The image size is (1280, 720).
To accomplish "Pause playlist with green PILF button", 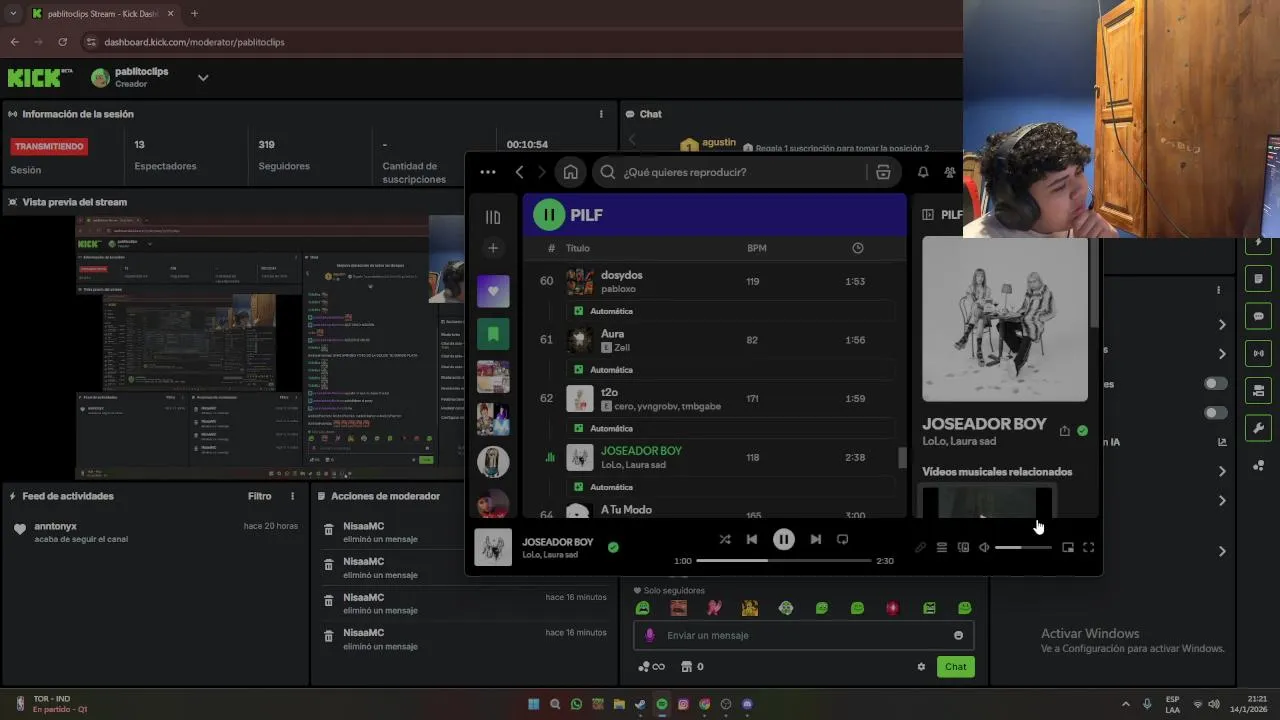I will tap(549, 214).
